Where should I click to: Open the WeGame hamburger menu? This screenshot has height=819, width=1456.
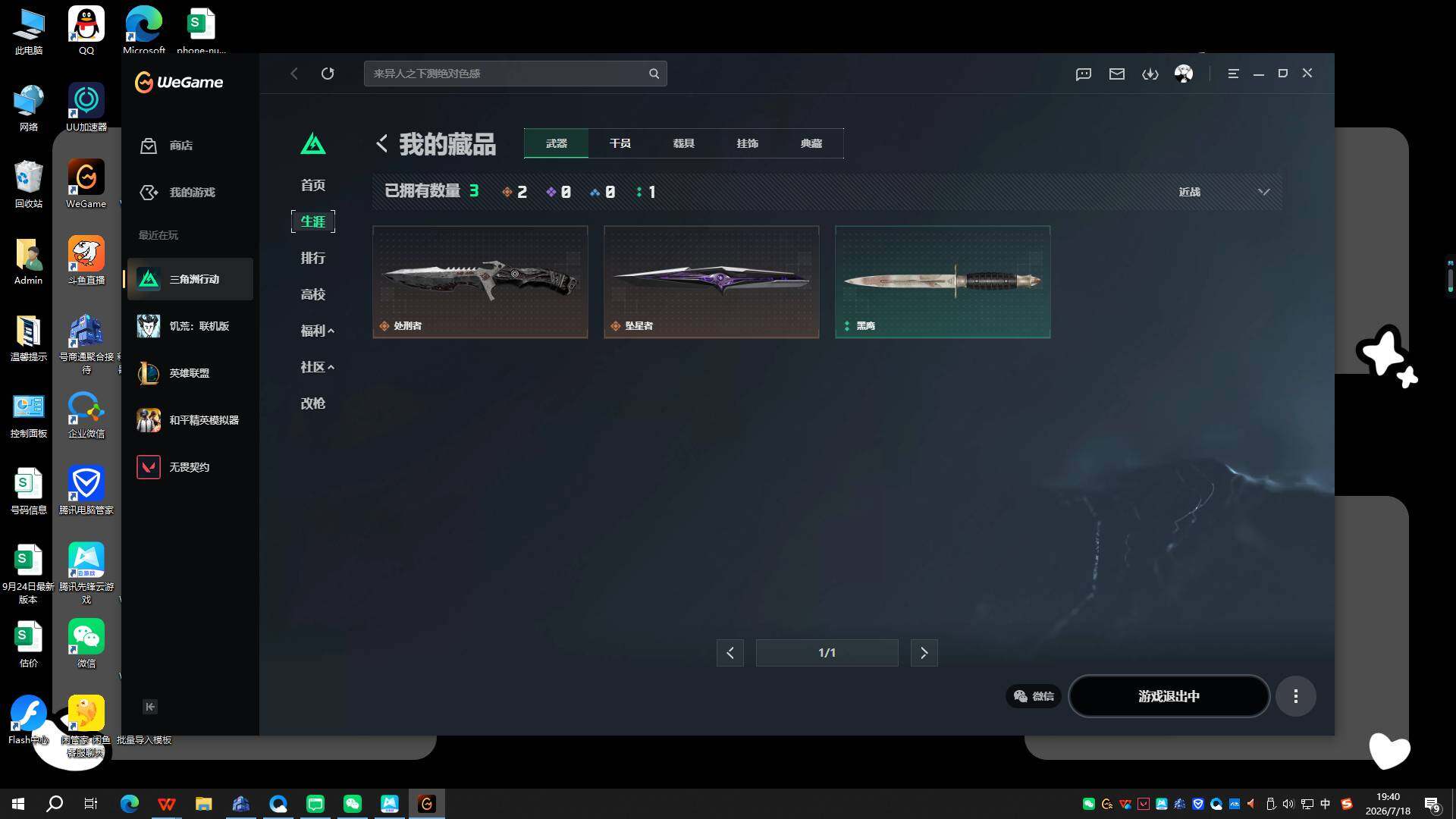(1234, 74)
